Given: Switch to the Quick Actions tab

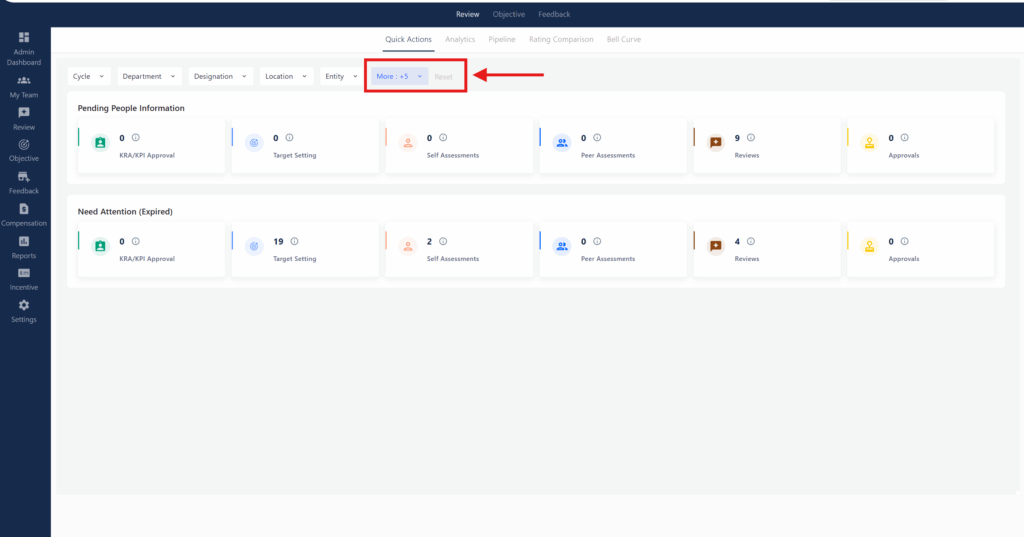Looking at the screenshot, I should [x=408, y=40].
